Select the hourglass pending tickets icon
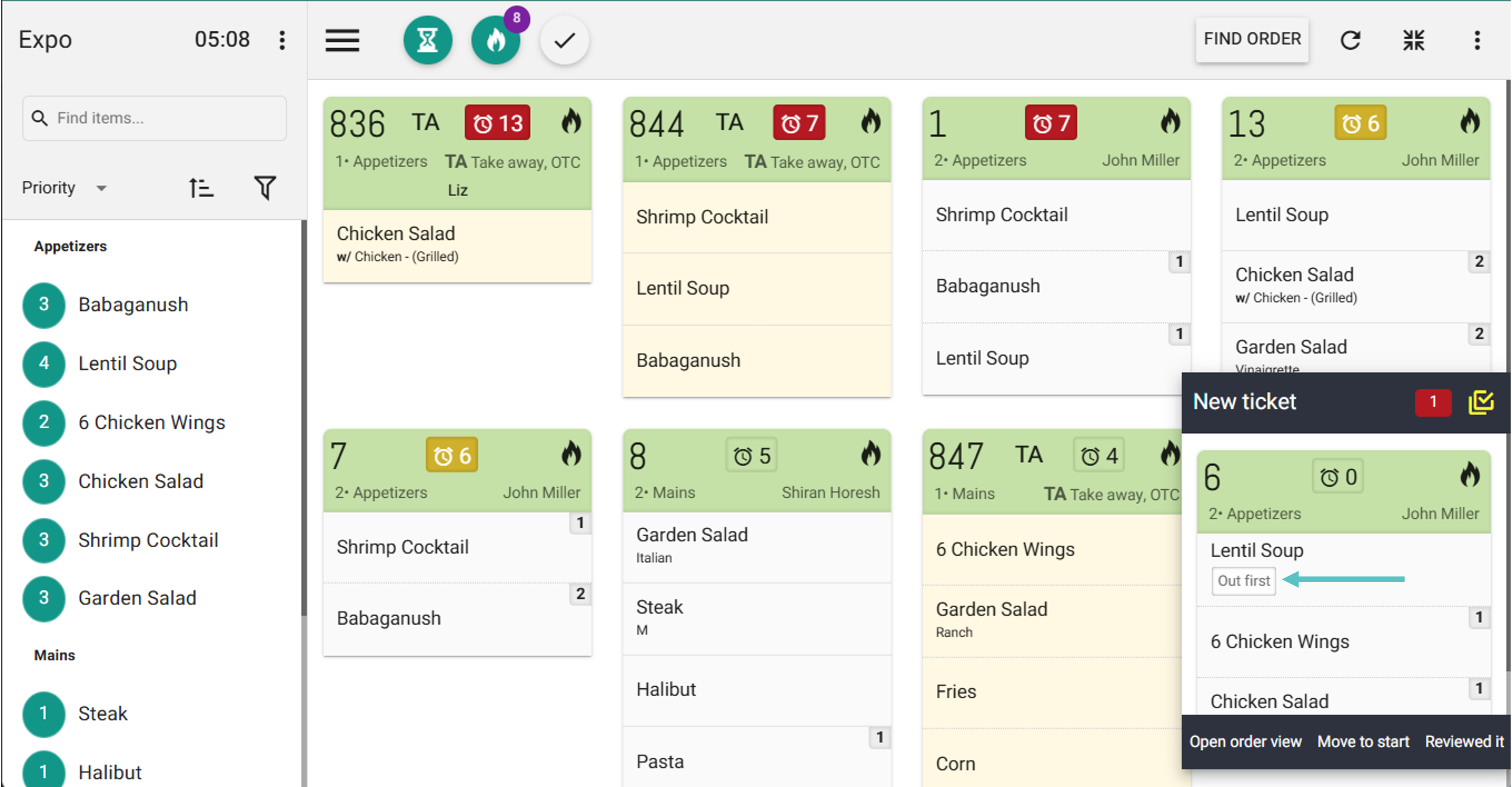1512x787 pixels. click(x=428, y=40)
